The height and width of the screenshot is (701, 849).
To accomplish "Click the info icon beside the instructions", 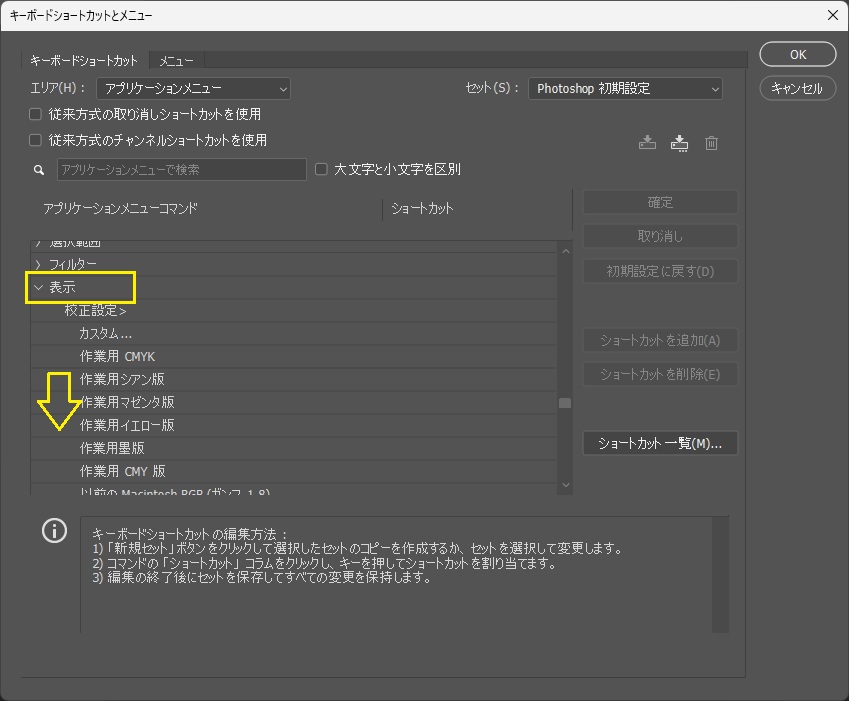I will tap(54, 531).
